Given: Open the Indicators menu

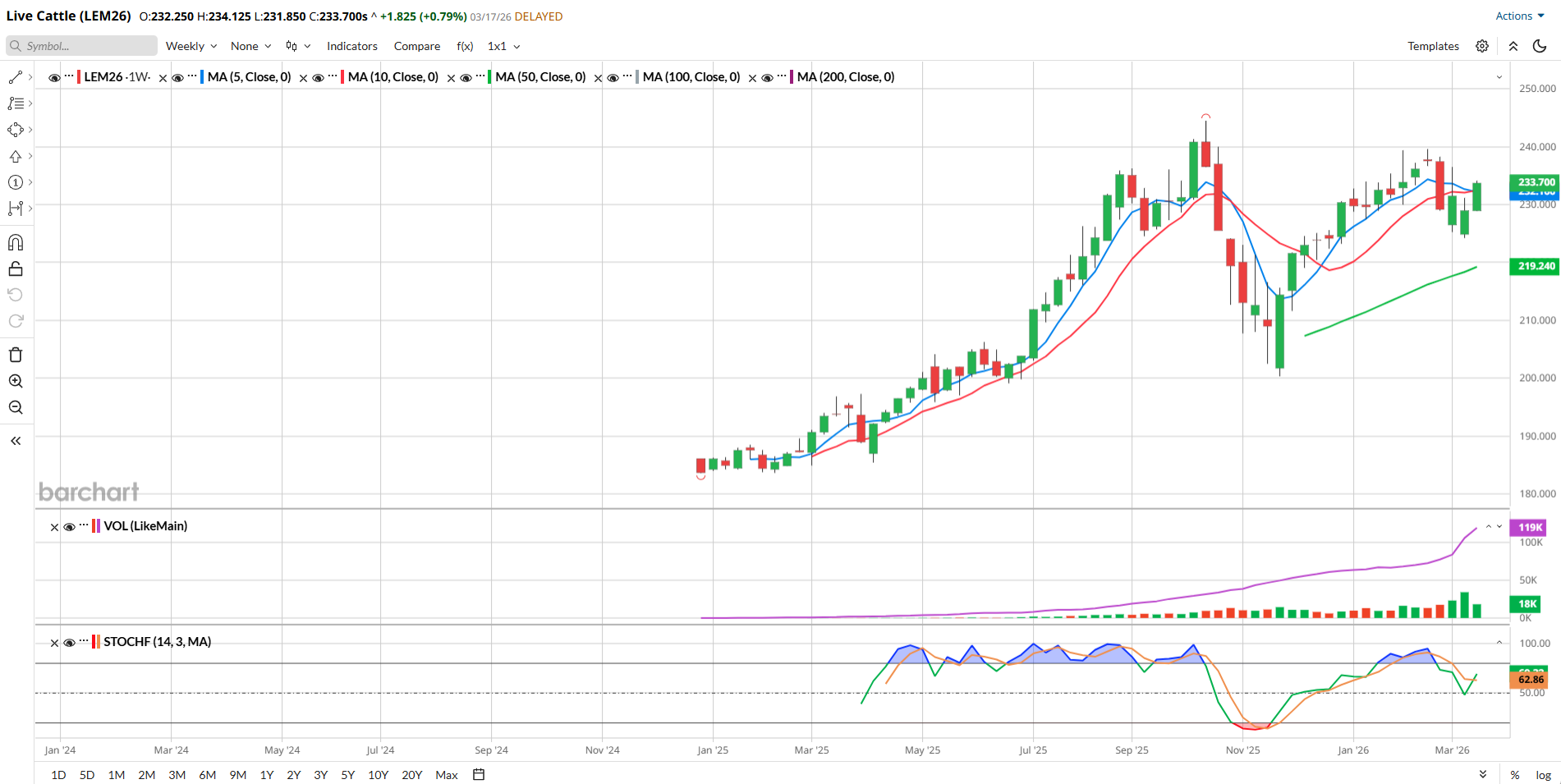Looking at the screenshot, I should point(352,46).
